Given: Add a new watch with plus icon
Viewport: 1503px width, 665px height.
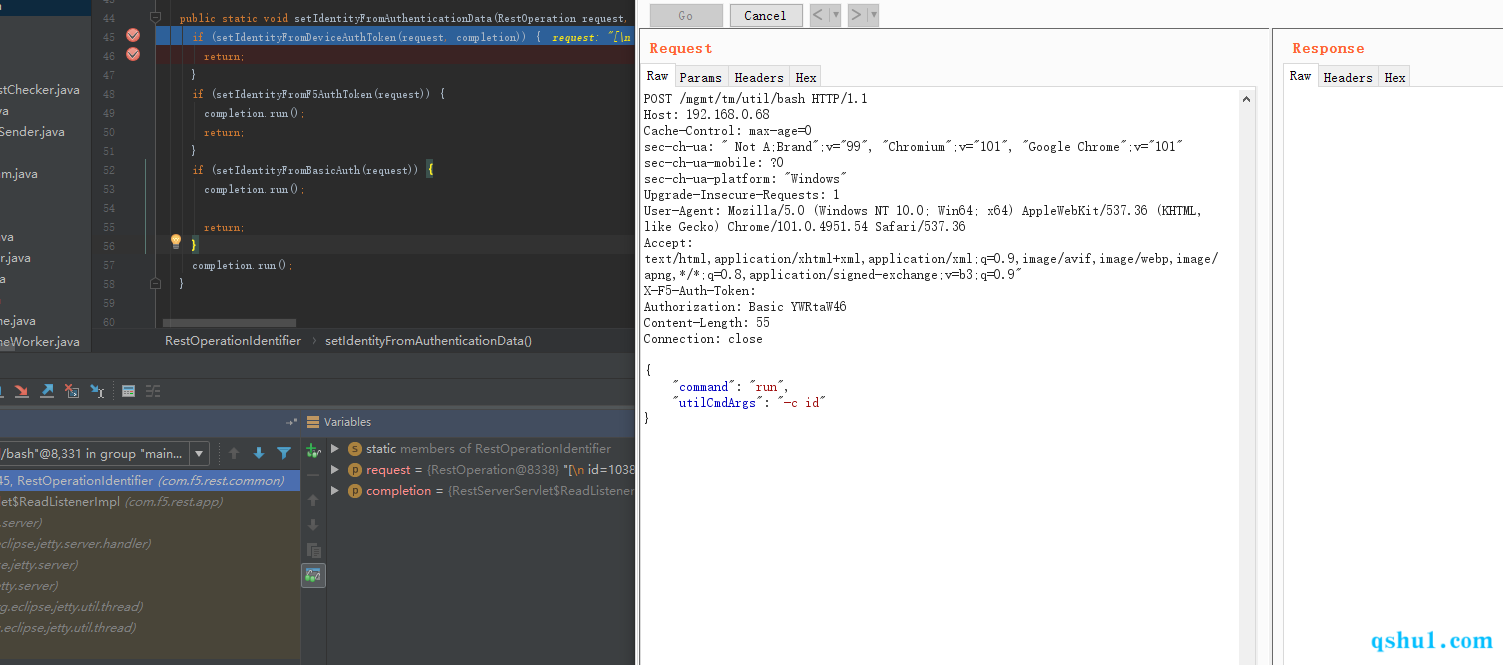Looking at the screenshot, I should click(x=313, y=451).
